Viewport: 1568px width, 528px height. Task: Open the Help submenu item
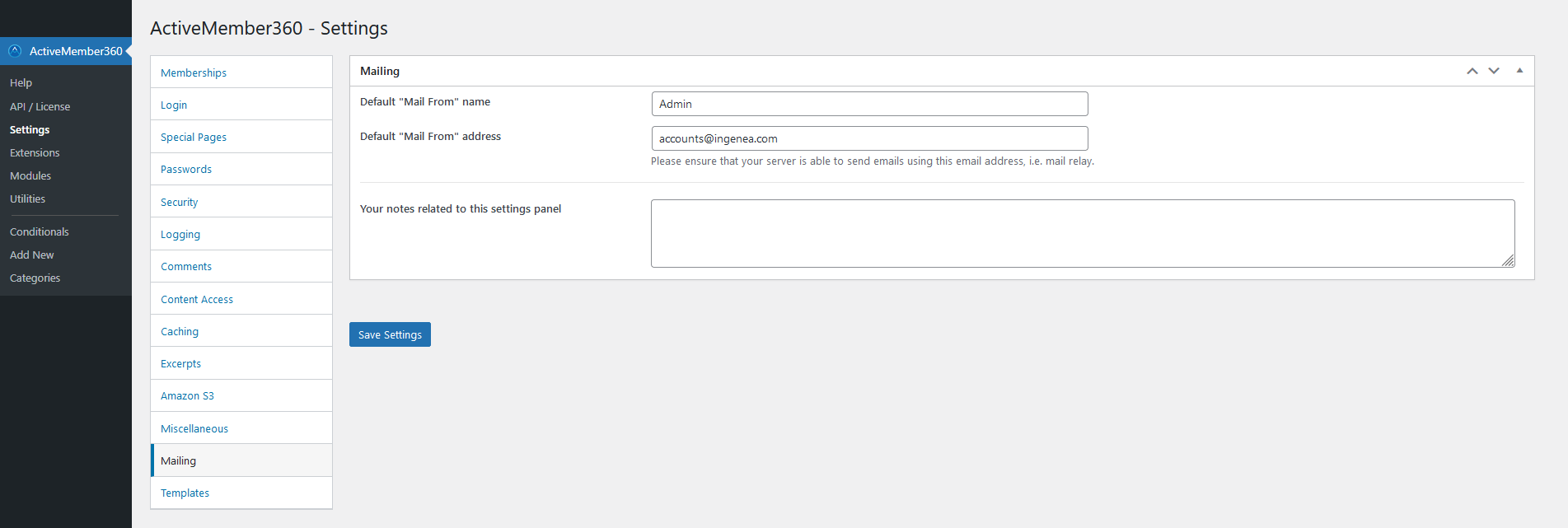pyautogui.click(x=21, y=83)
